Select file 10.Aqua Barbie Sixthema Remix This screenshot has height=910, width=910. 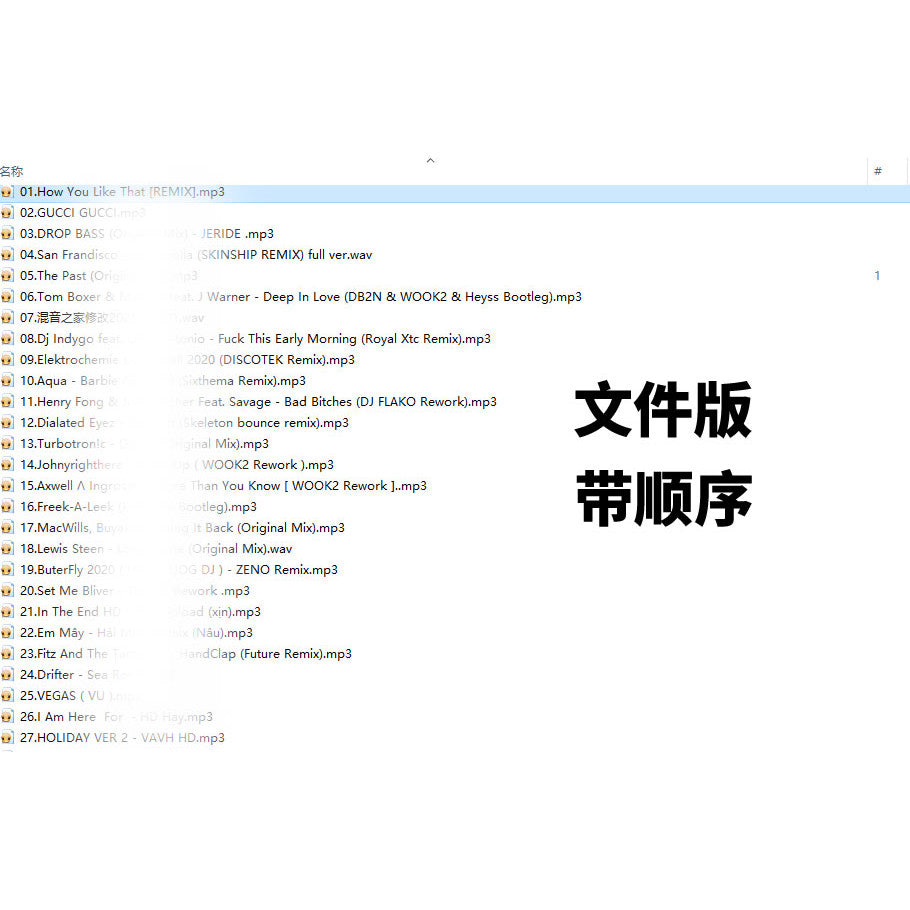162,381
